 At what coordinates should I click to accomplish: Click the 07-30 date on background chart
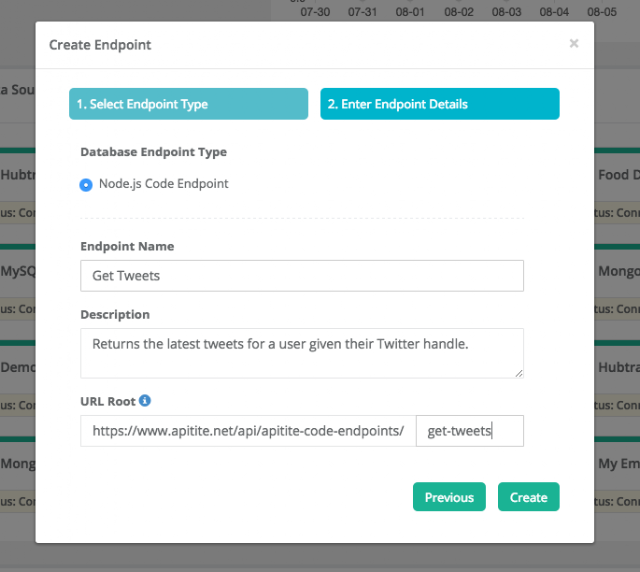pos(315,12)
